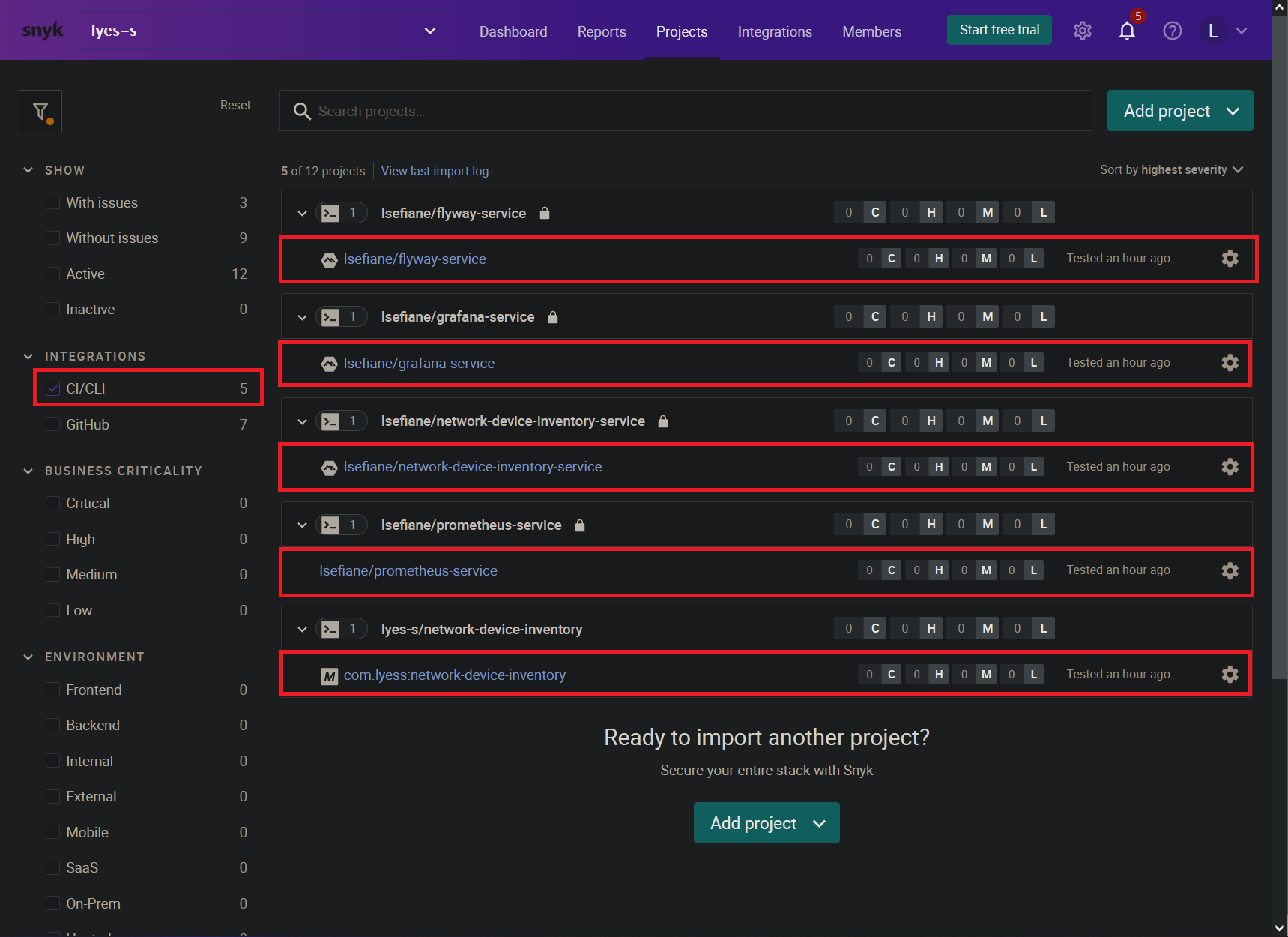Collapse the BUSINESS CRITICALITY section
Viewport: 1288px width, 937px height.
coord(28,471)
